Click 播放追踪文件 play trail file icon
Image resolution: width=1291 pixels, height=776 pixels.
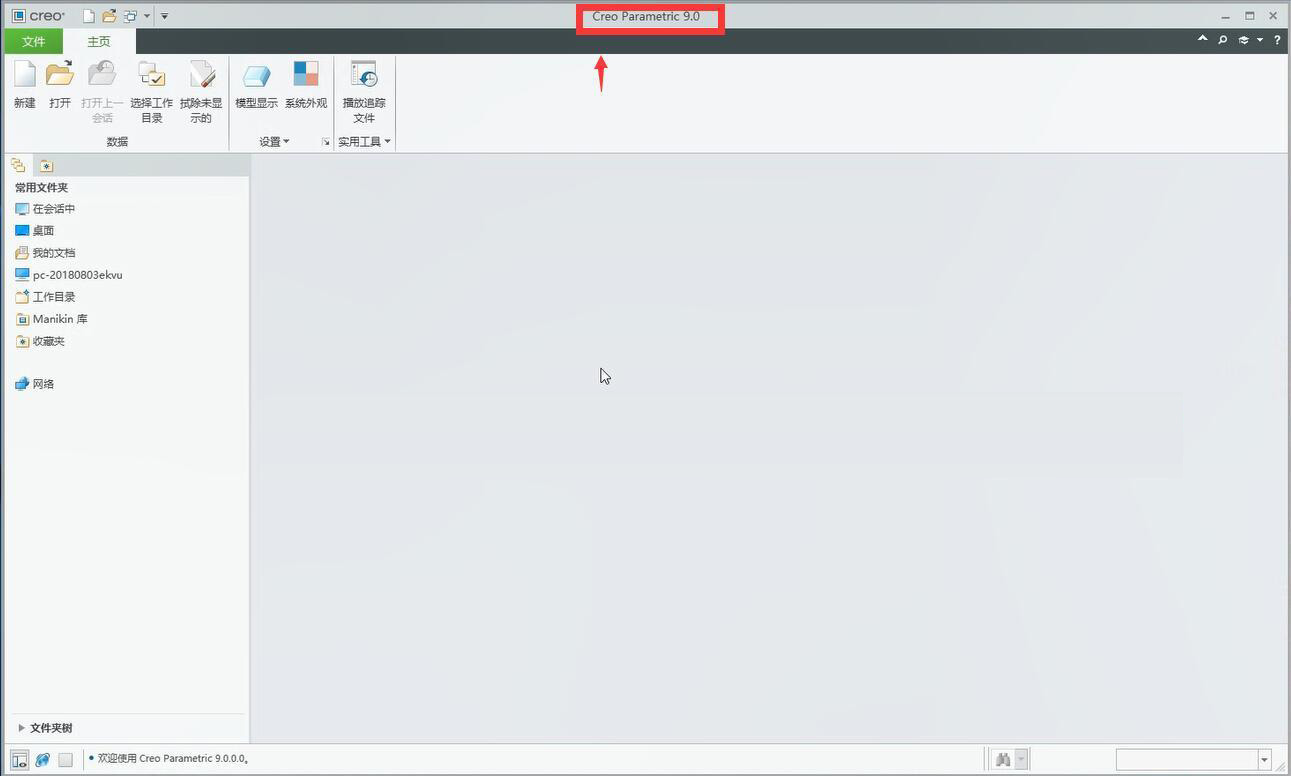pos(363,75)
